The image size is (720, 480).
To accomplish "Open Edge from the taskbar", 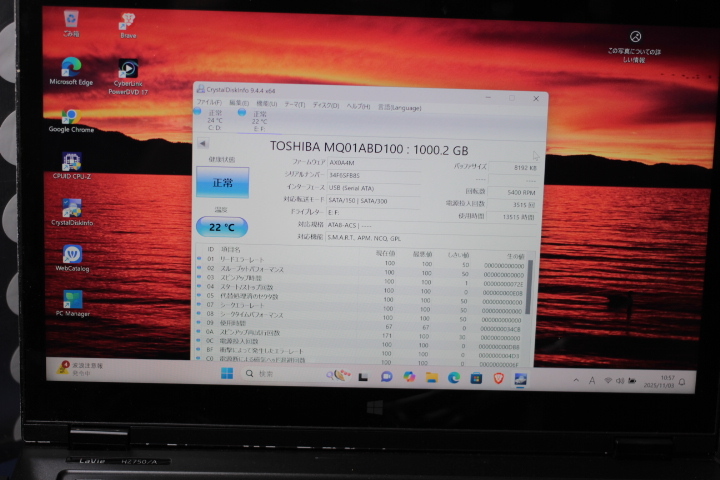I will pos(454,378).
